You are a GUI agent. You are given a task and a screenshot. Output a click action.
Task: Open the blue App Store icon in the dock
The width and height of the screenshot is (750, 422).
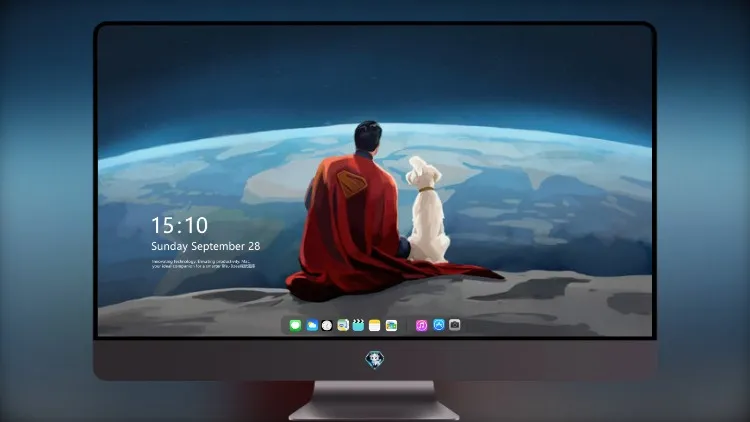pos(439,325)
